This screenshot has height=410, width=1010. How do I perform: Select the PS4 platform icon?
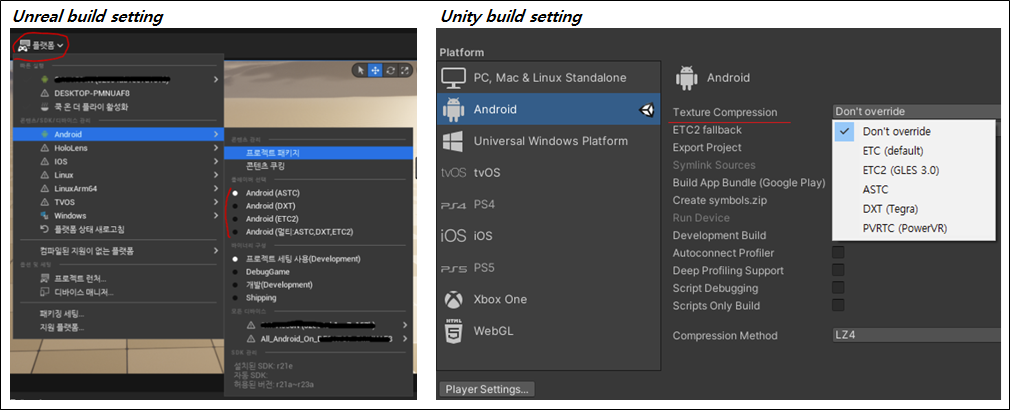point(453,205)
